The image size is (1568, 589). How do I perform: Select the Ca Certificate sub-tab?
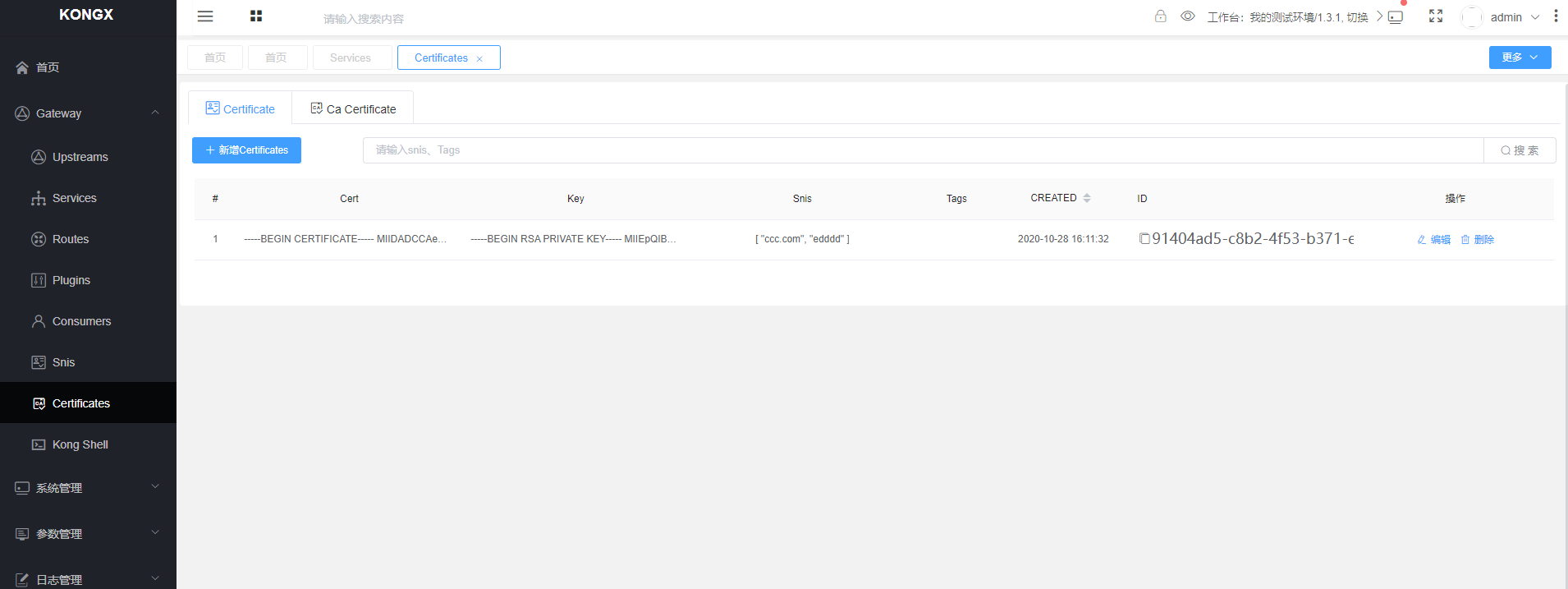pyautogui.click(x=353, y=108)
